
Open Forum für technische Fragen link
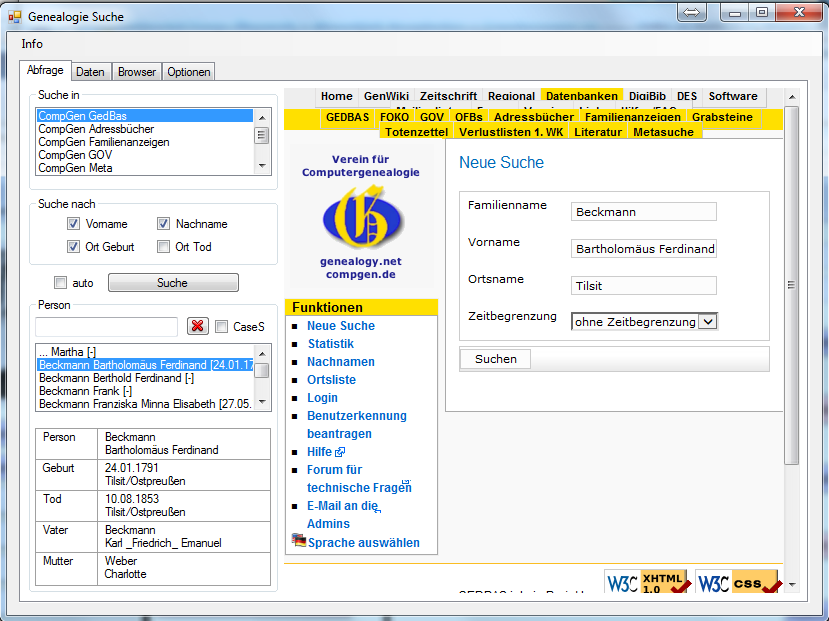[359, 479]
